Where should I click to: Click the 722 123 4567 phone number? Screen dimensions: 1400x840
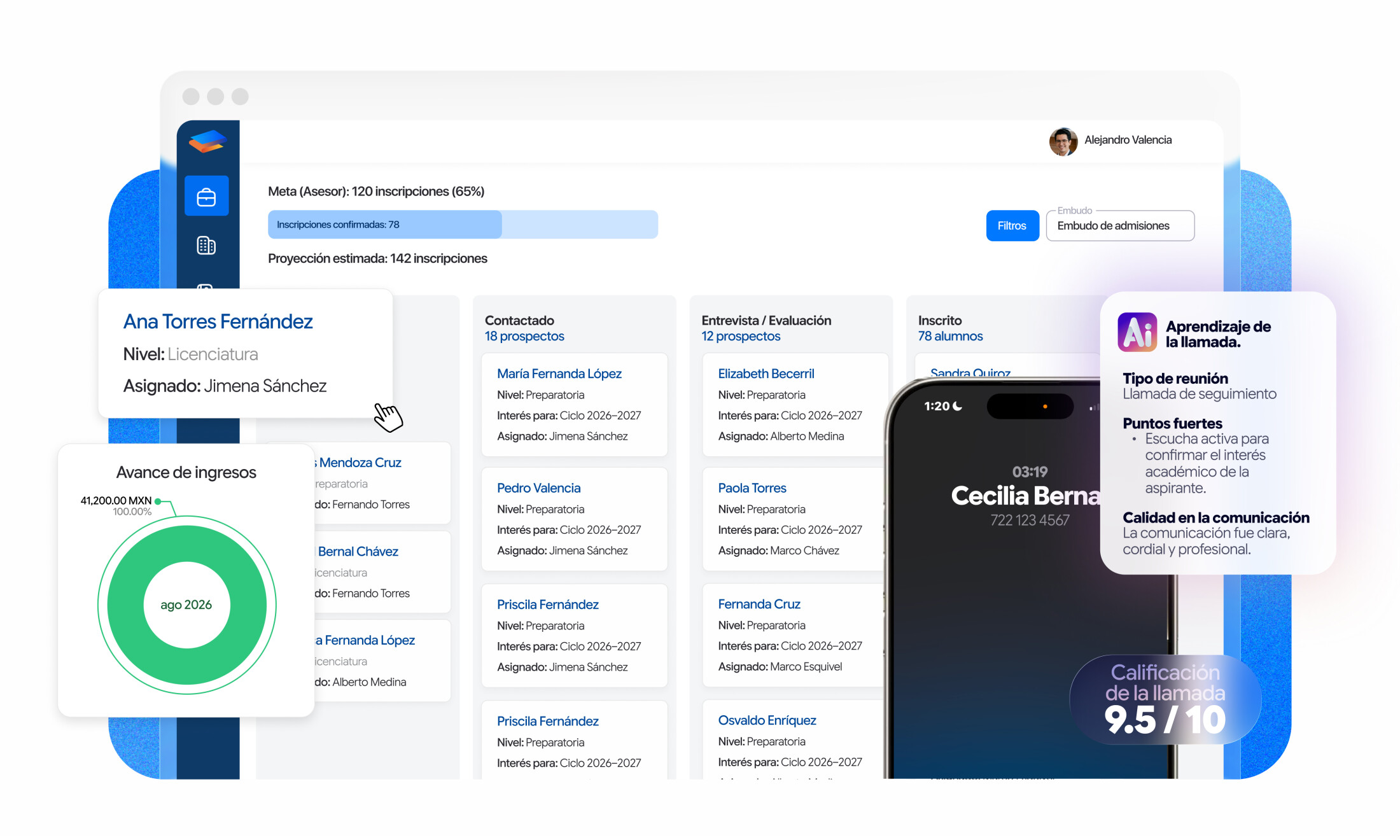[x=1030, y=520]
